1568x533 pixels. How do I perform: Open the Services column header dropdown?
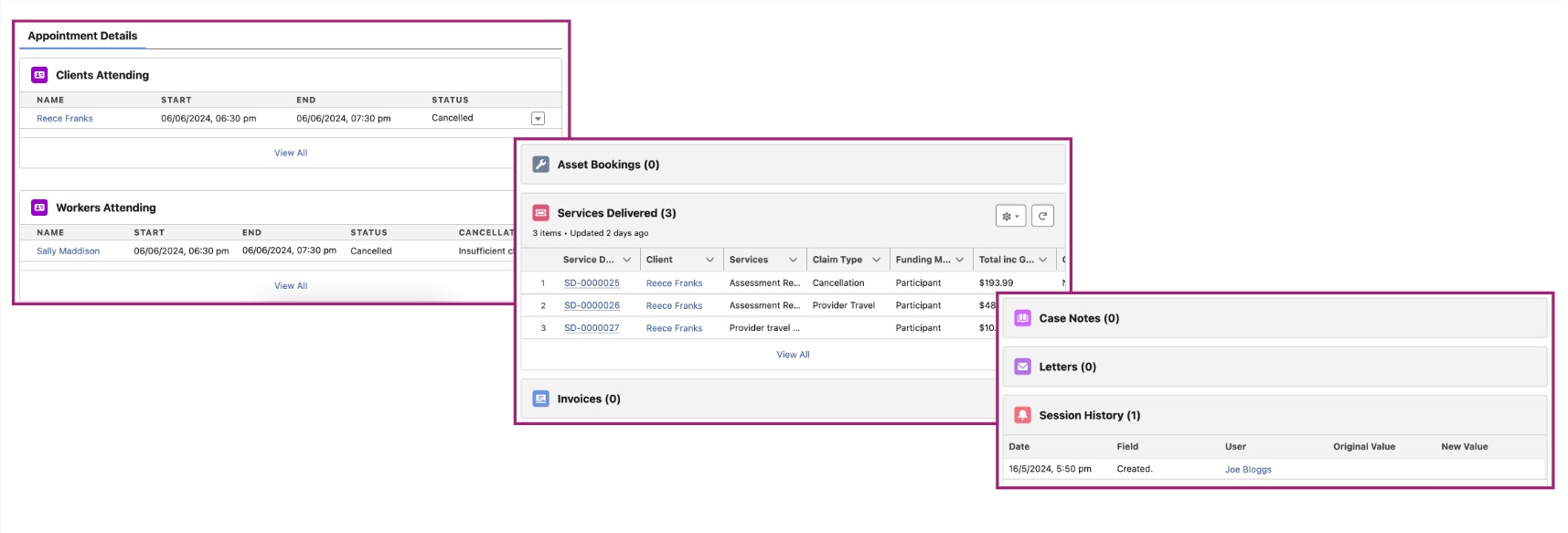(x=793, y=260)
